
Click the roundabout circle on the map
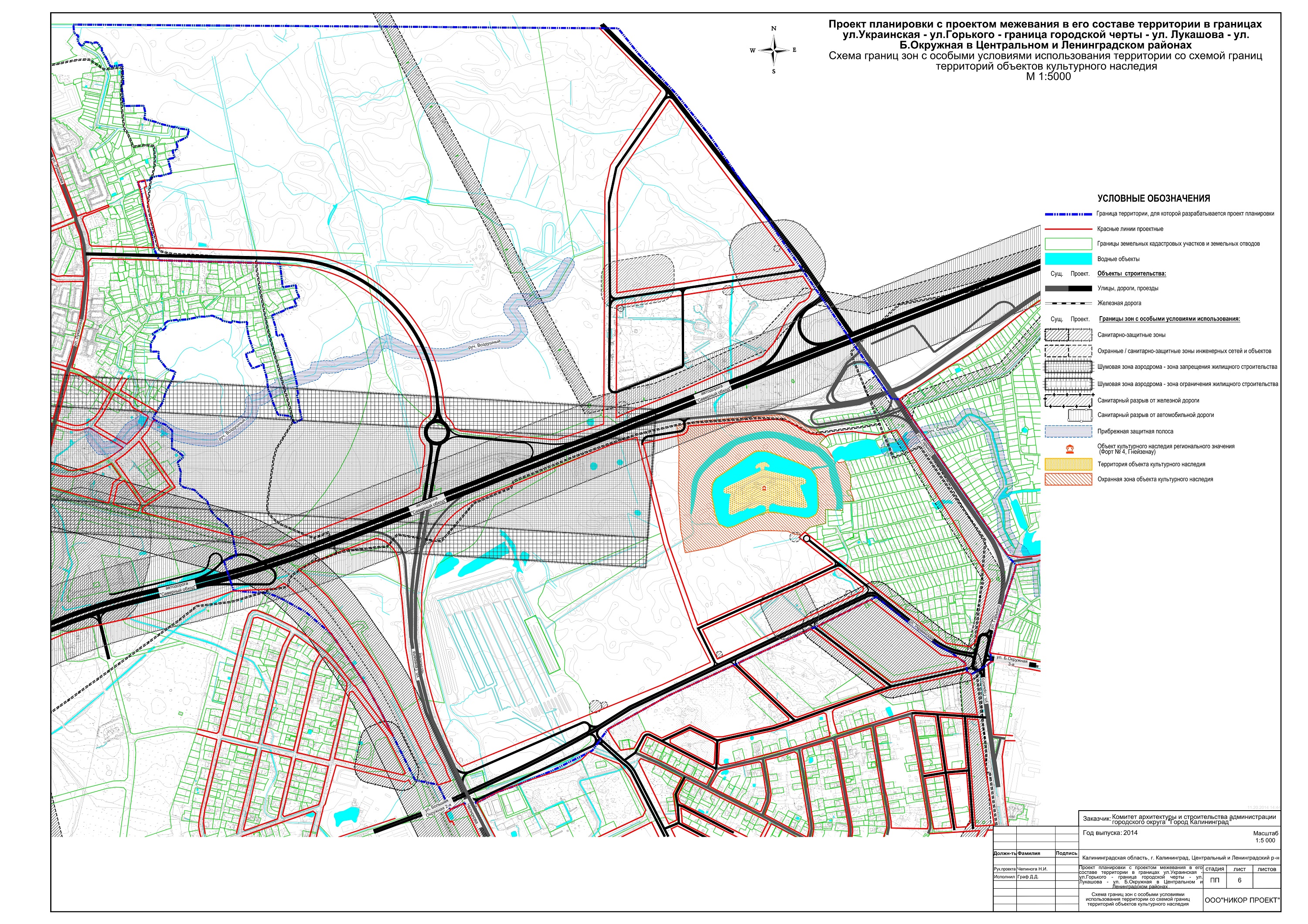click(x=437, y=432)
